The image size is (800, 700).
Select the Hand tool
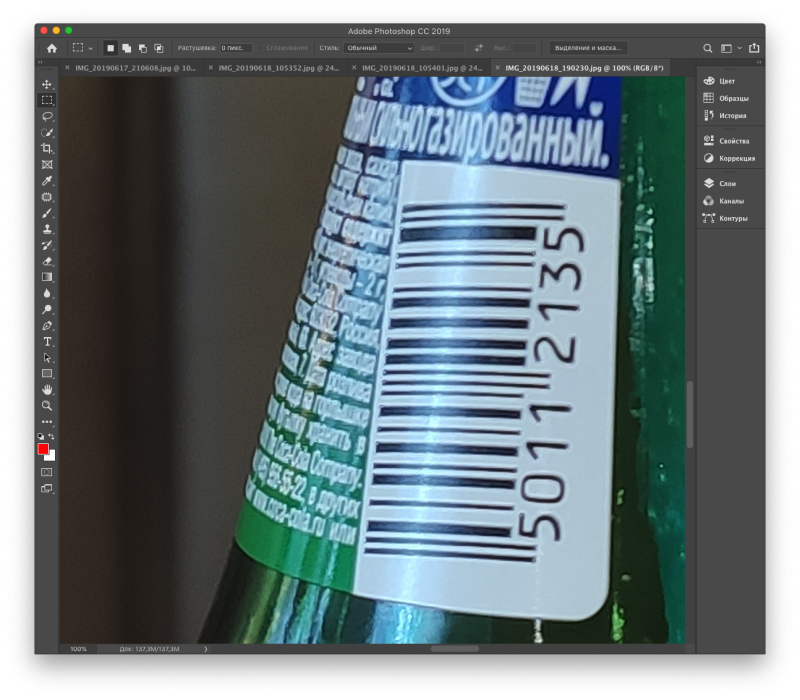(x=47, y=390)
